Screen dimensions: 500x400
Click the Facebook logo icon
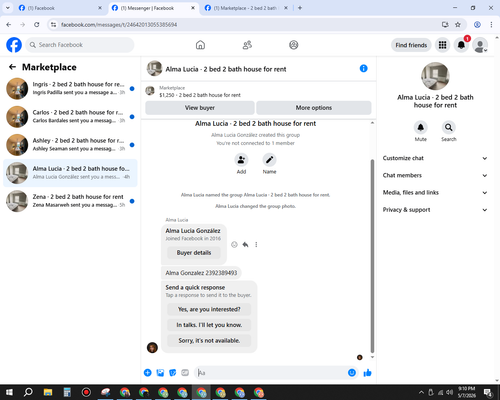[x=14, y=45]
